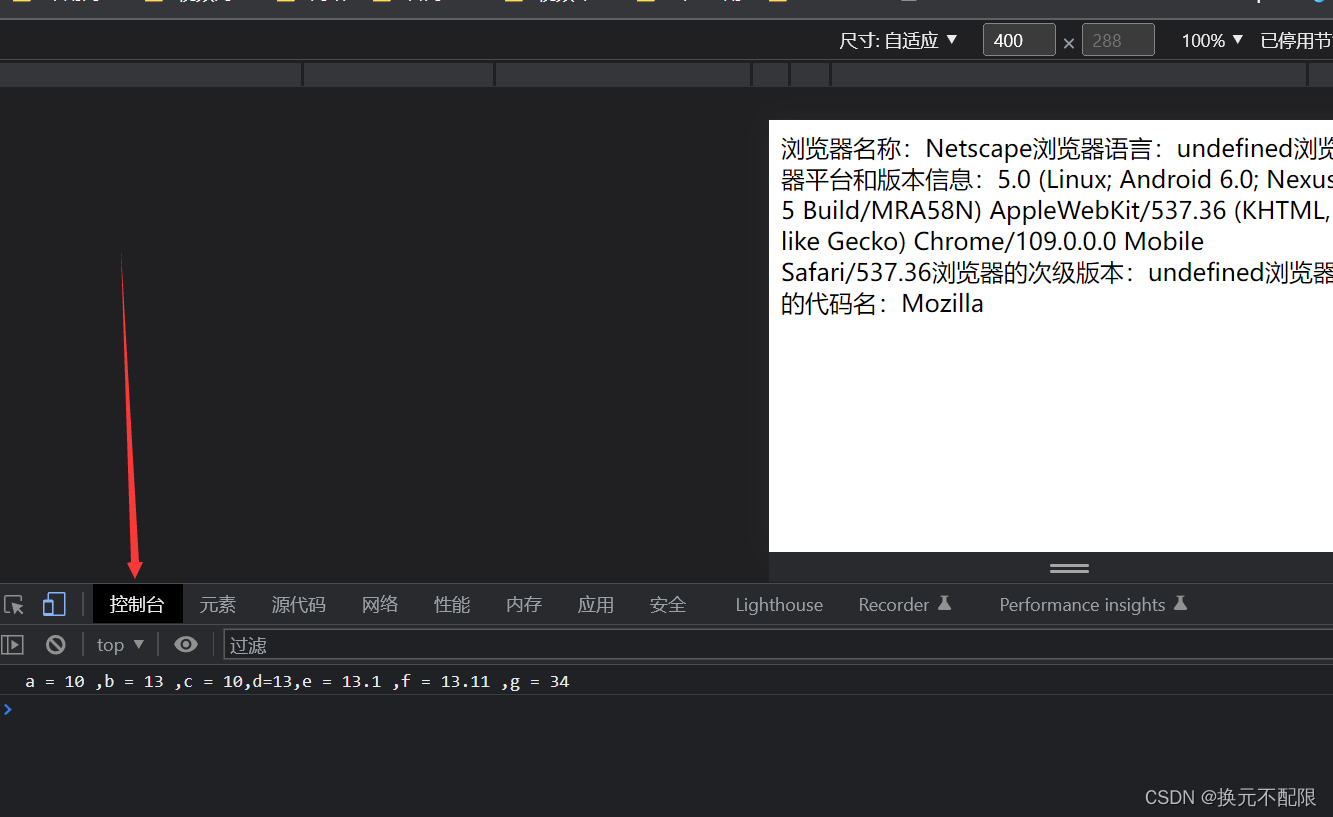Select the inspect element cursor tool
Viewport: 1333px width, 817px height.
(x=14, y=604)
